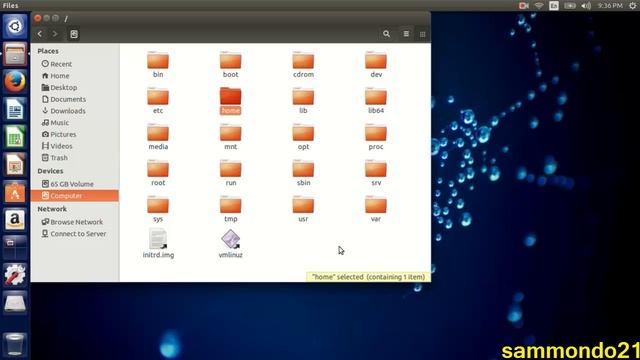Open Amazon launcher icon

click(x=15, y=220)
